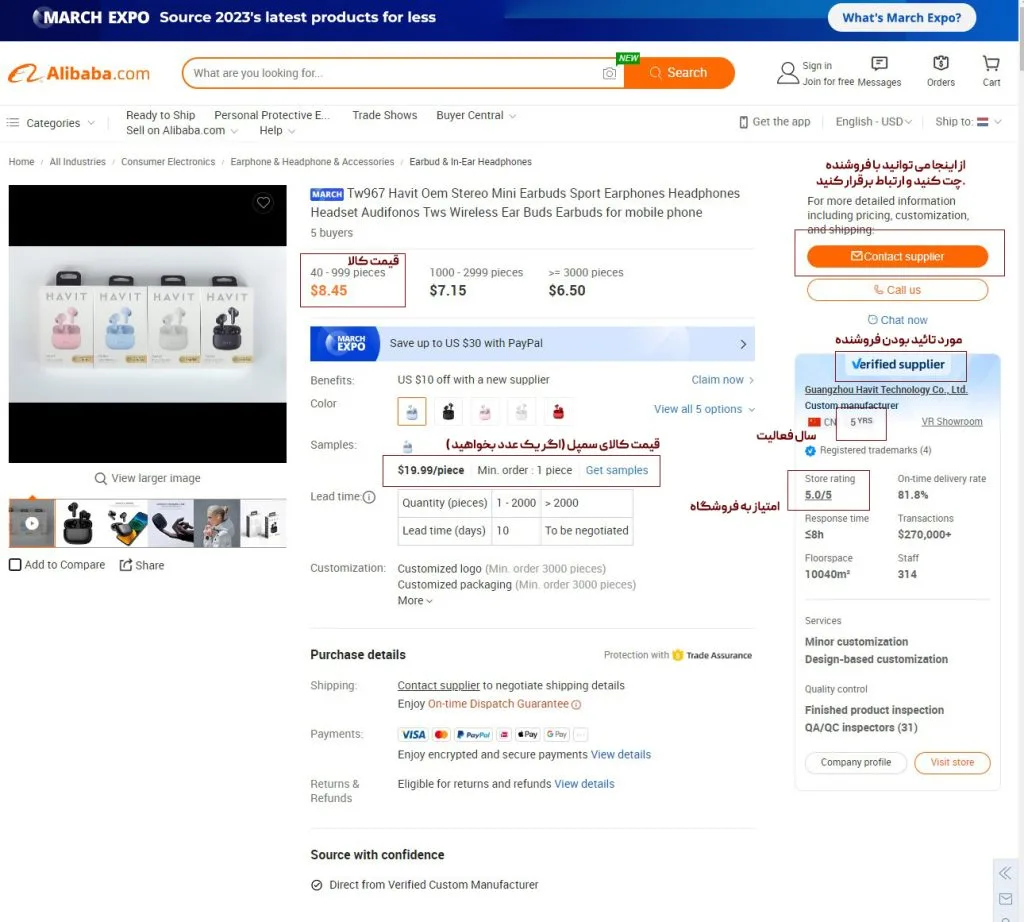Screen dimensions: 1024x922
Task: Expand View all 5 options
Action: click(x=704, y=409)
